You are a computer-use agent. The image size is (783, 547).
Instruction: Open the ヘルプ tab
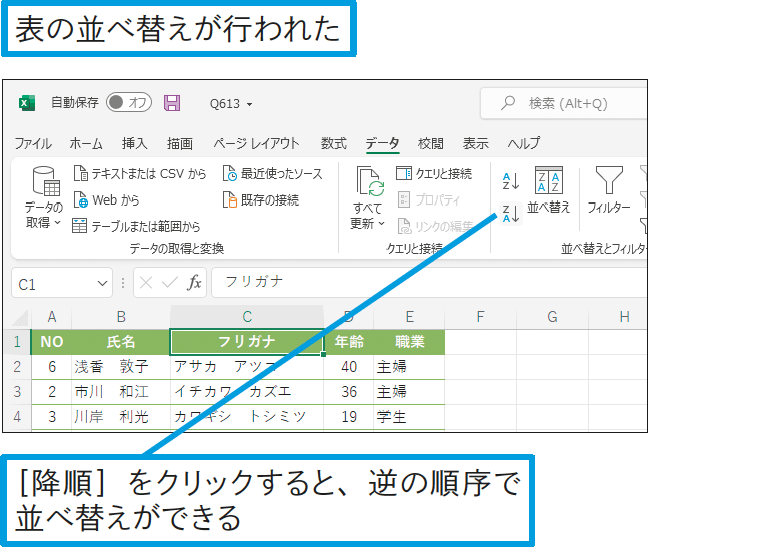coord(524,143)
